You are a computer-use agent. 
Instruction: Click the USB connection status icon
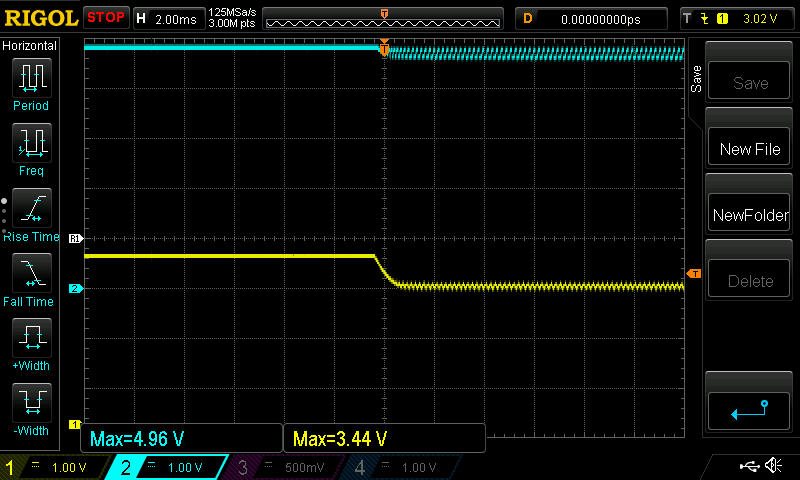click(750, 466)
